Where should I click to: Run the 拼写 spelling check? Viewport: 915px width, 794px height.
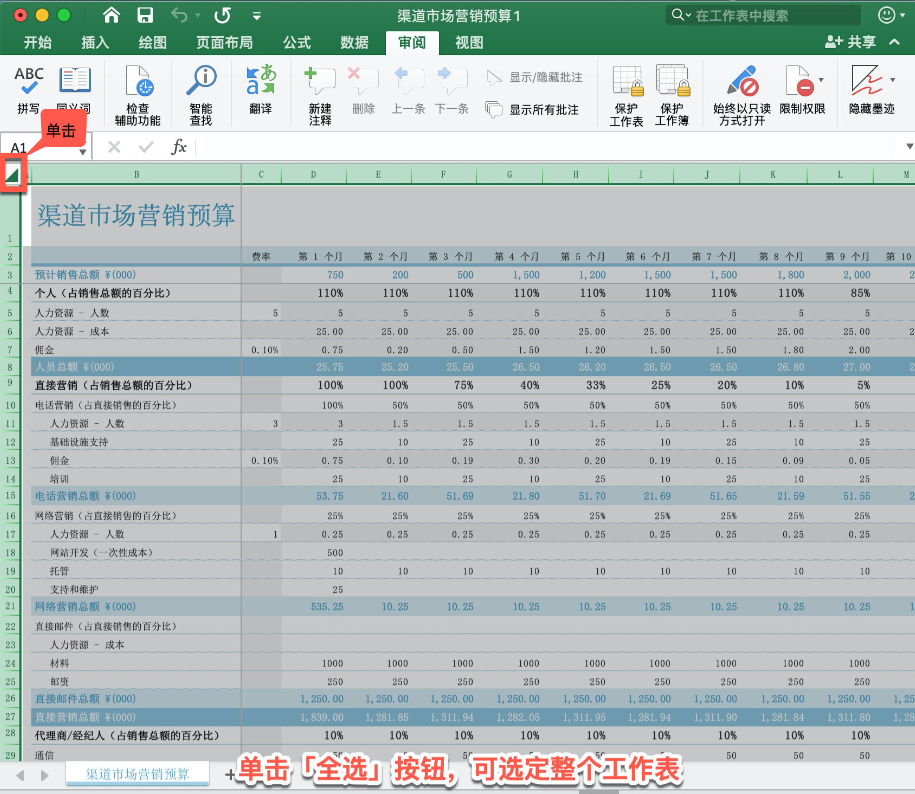click(29, 90)
